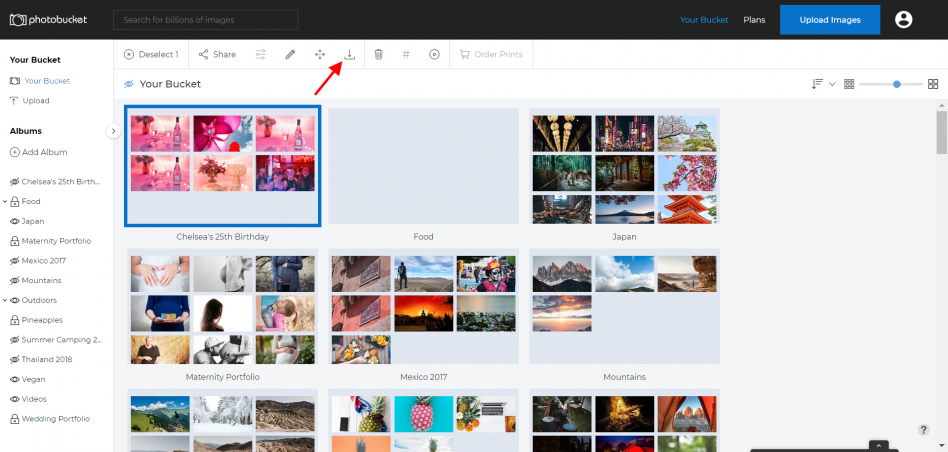The width and height of the screenshot is (948, 452).
Task: Click the Share icon in toolbar
Action: click(204, 54)
